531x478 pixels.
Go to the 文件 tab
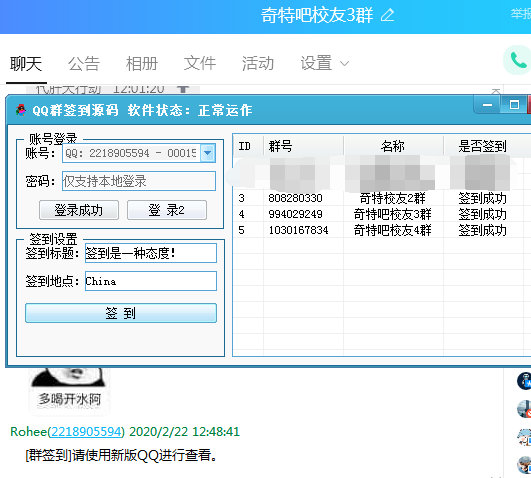[x=200, y=63]
